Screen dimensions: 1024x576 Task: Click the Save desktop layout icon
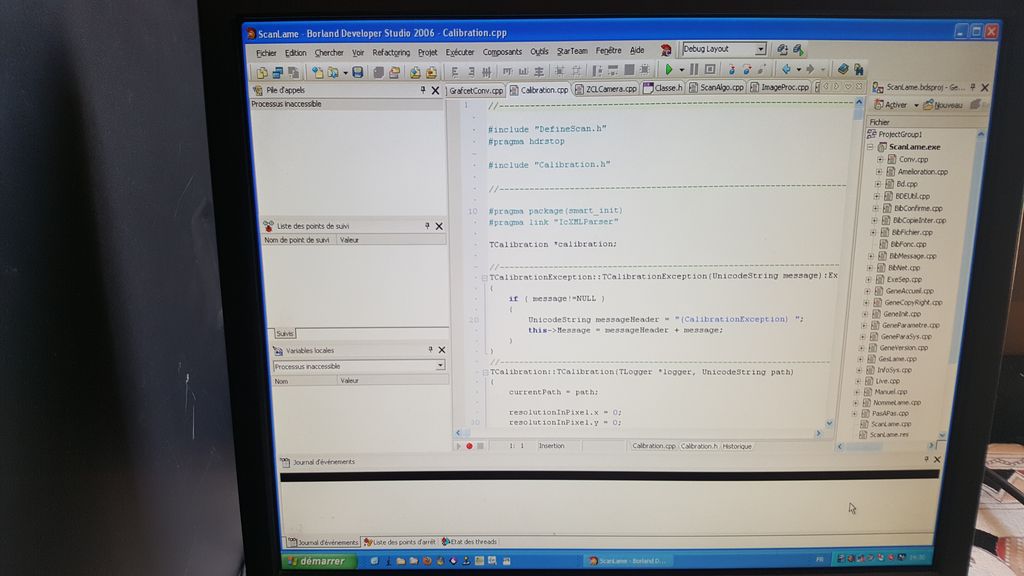point(782,50)
